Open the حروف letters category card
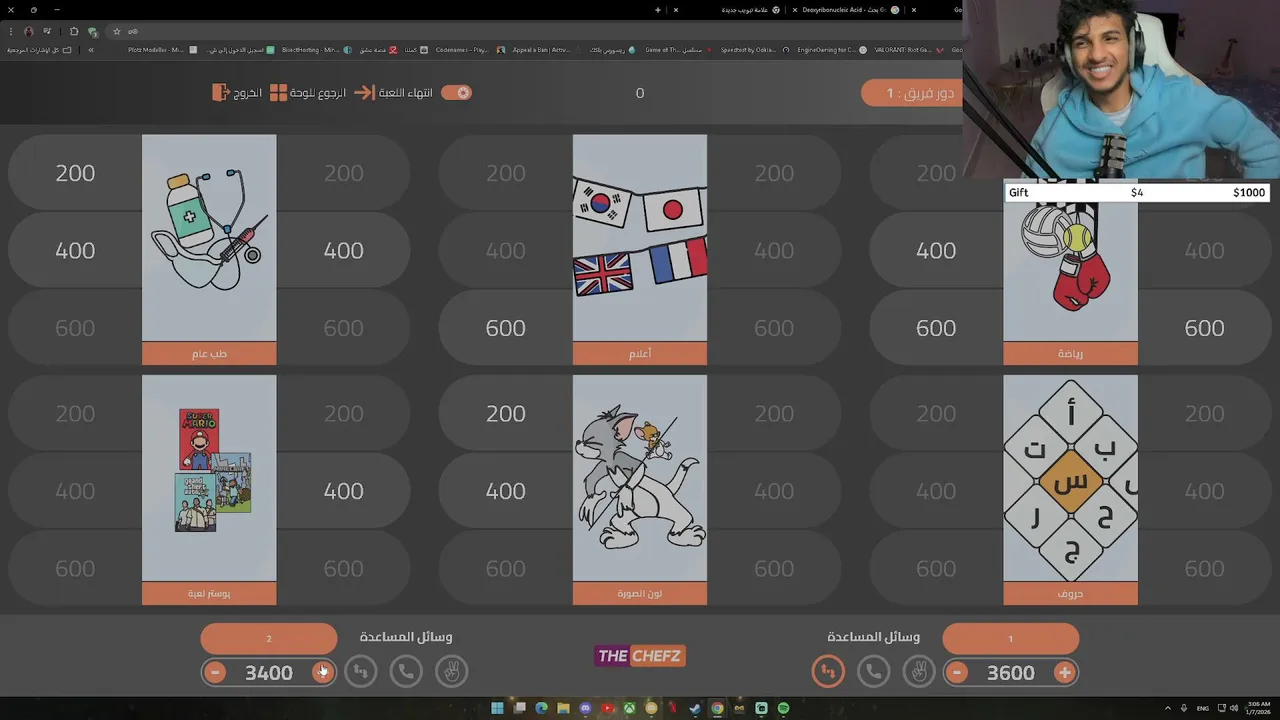The image size is (1280, 720). coord(1070,489)
